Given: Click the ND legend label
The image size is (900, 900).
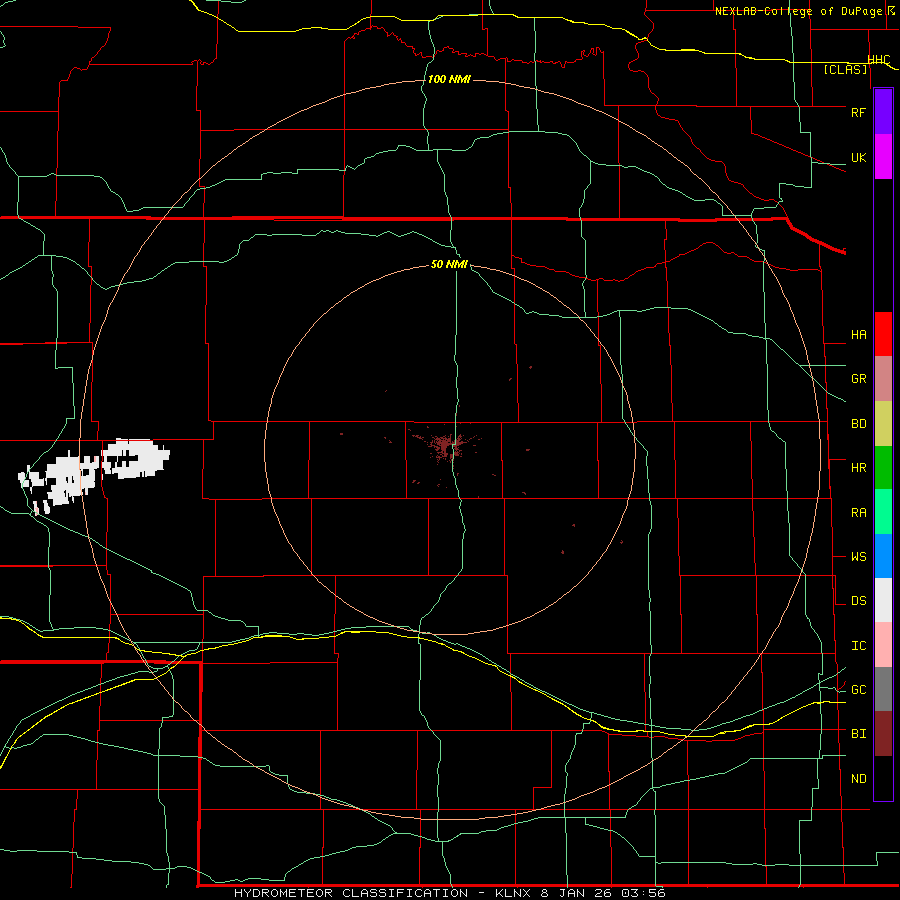Looking at the screenshot, I should click(858, 779).
